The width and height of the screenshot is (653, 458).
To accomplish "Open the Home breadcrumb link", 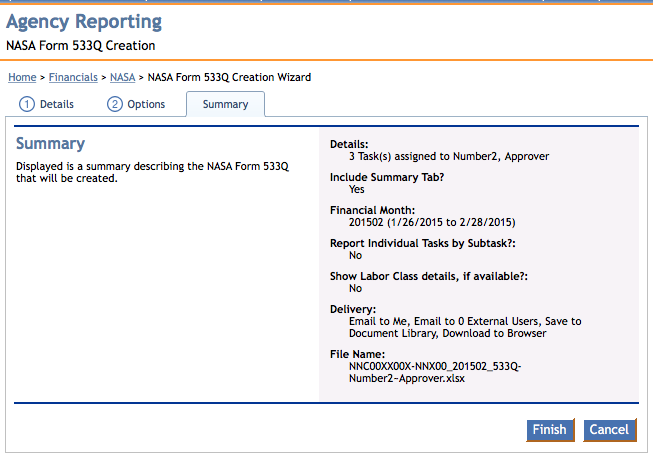I will point(22,77).
